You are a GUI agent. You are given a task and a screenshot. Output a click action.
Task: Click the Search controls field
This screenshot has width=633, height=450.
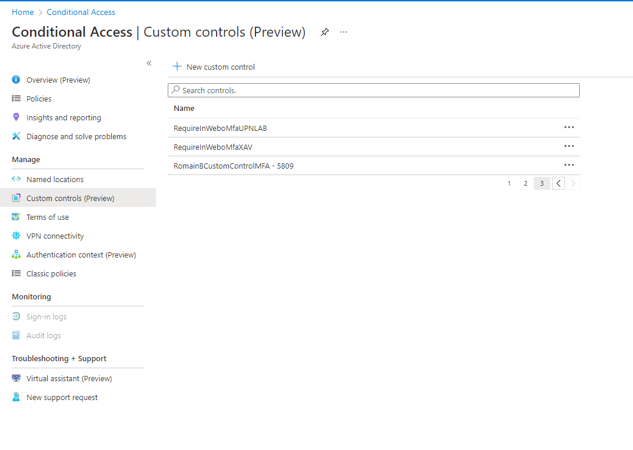pos(374,90)
